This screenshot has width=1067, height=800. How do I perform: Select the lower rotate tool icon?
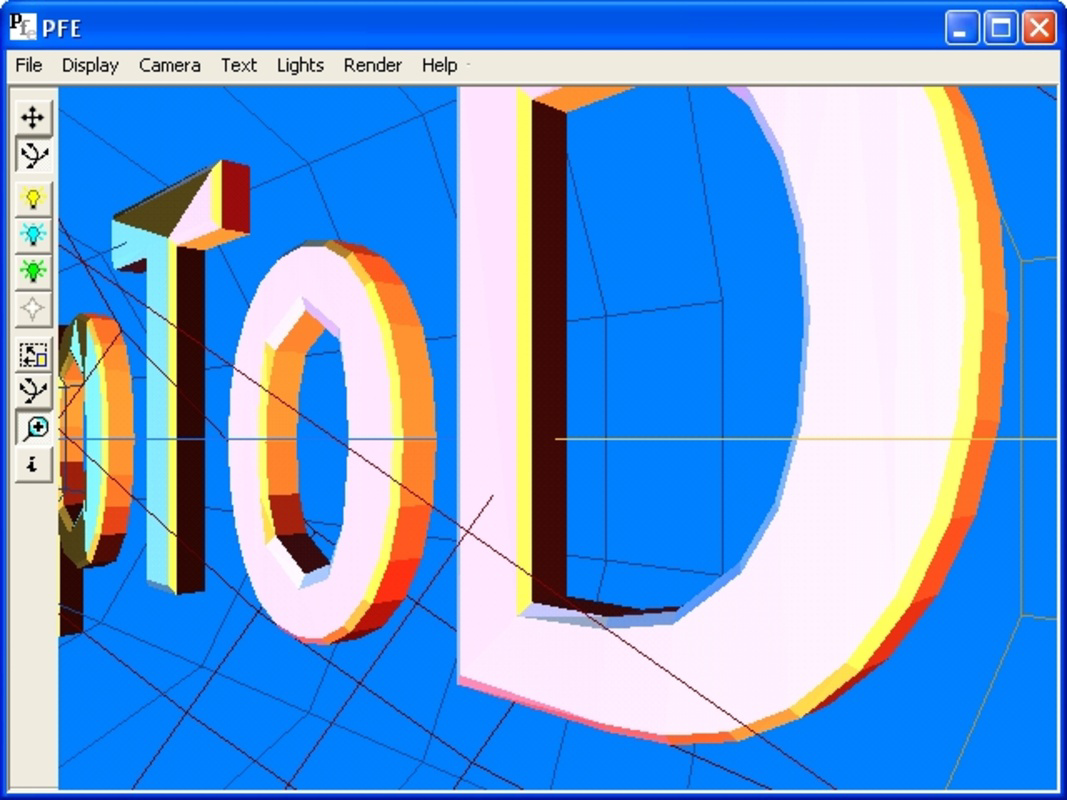point(33,389)
